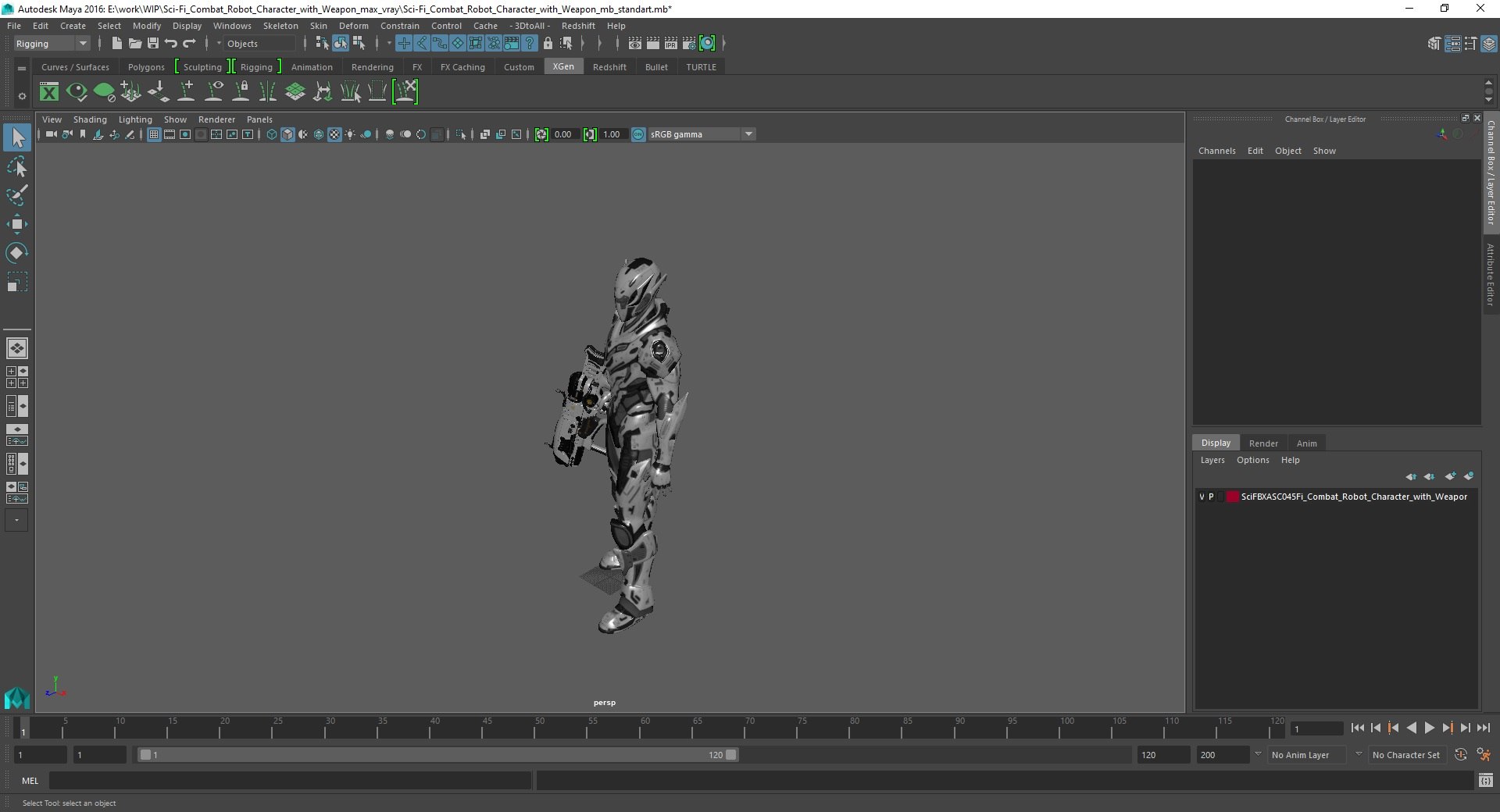This screenshot has height=812, width=1500.
Task: Switch to single perspective pane layout
Action: (x=17, y=348)
